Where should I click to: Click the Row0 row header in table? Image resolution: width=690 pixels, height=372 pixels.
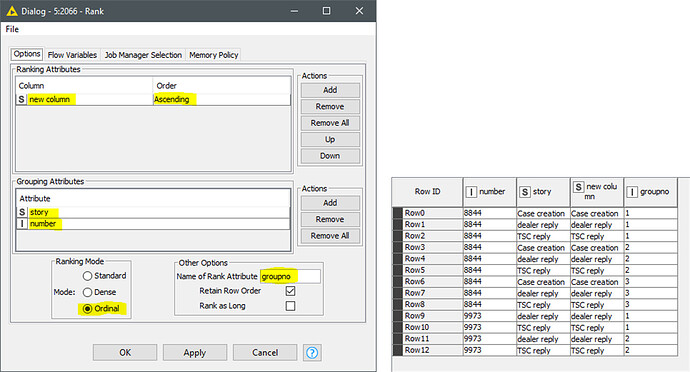pos(427,213)
